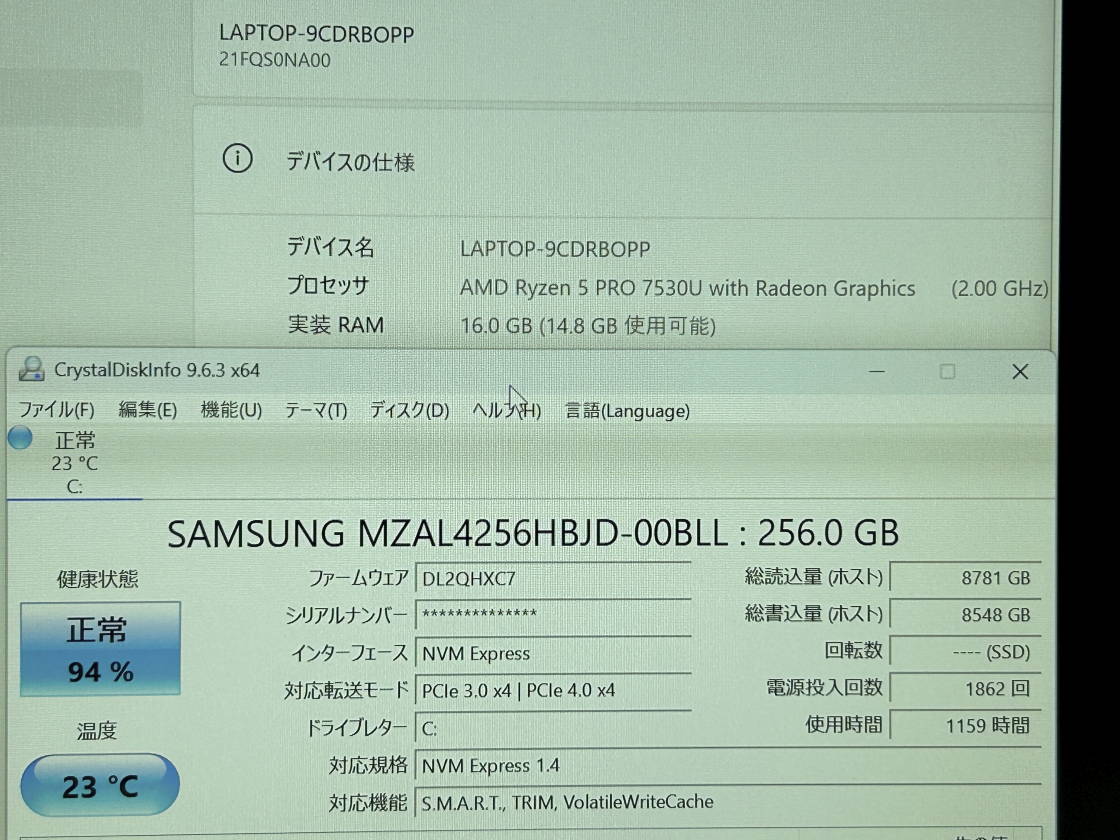Open the 機能(U) menu
Screen dimensions: 1120x840
tap(231, 410)
